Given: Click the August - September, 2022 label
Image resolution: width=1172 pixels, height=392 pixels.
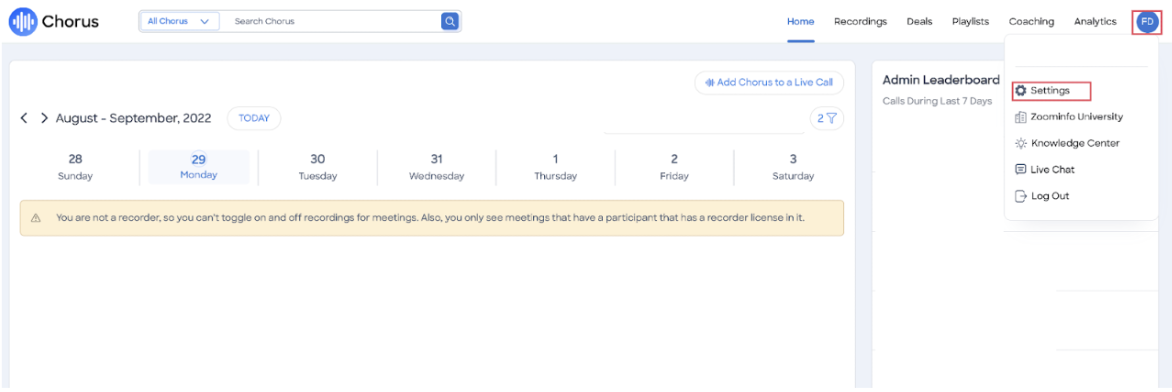Looking at the screenshot, I should [133, 118].
